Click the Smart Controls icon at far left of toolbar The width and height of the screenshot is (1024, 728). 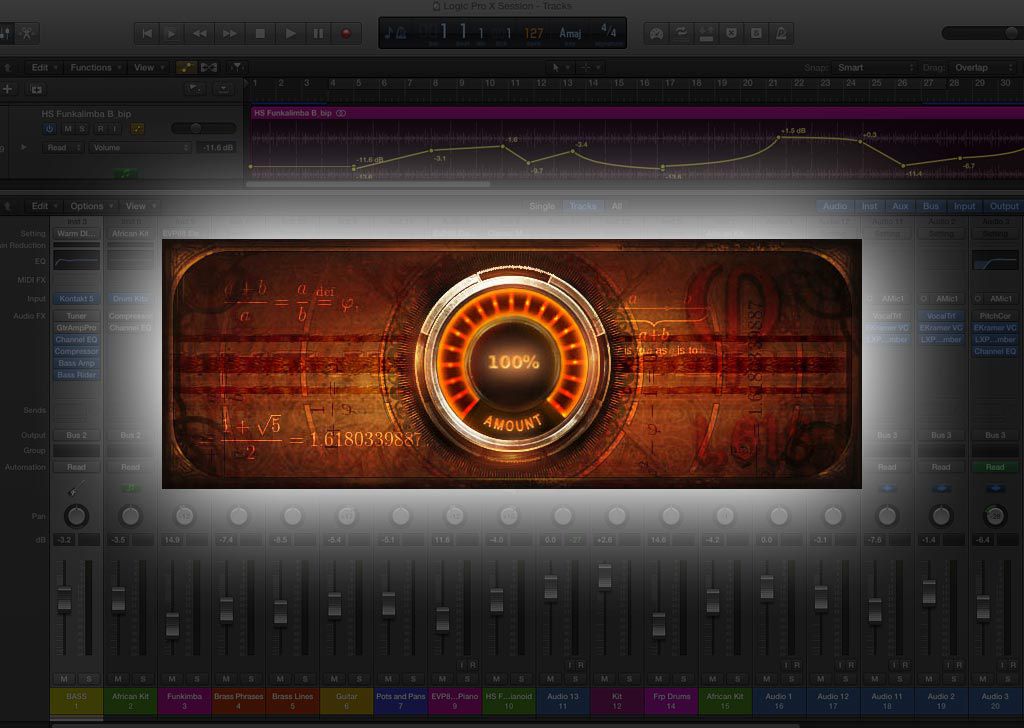27,33
